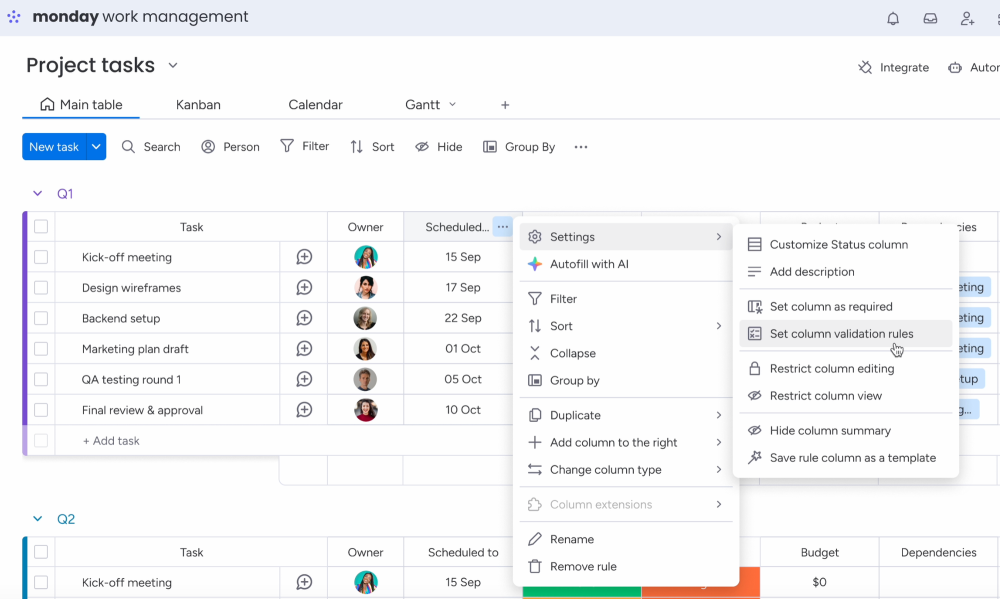Select all Q1 tasks via header checkbox
Viewport: 1000px width, 599px height.
[x=41, y=227]
